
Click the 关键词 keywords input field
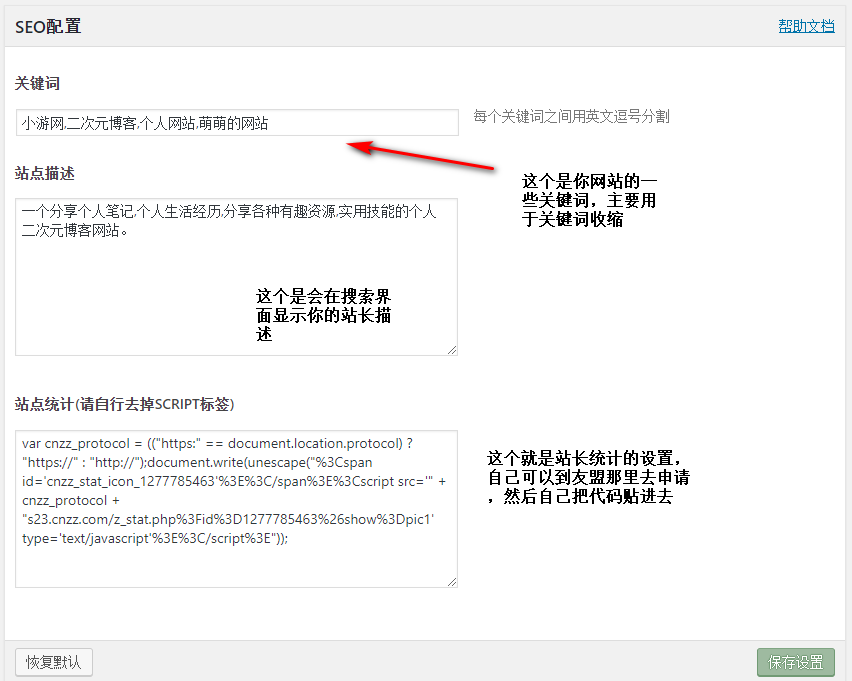(237, 123)
